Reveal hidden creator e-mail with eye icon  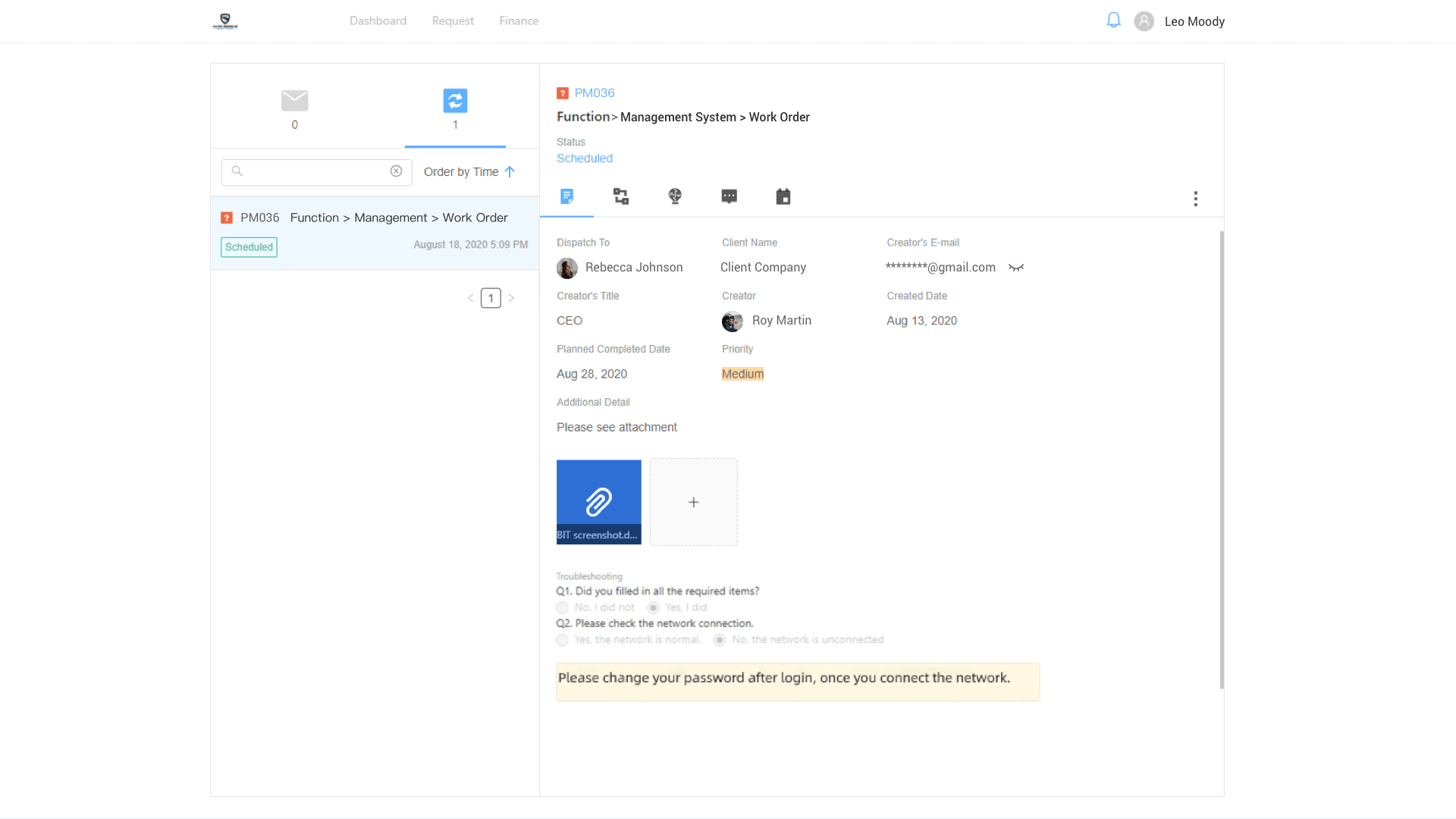tap(1016, 268)
